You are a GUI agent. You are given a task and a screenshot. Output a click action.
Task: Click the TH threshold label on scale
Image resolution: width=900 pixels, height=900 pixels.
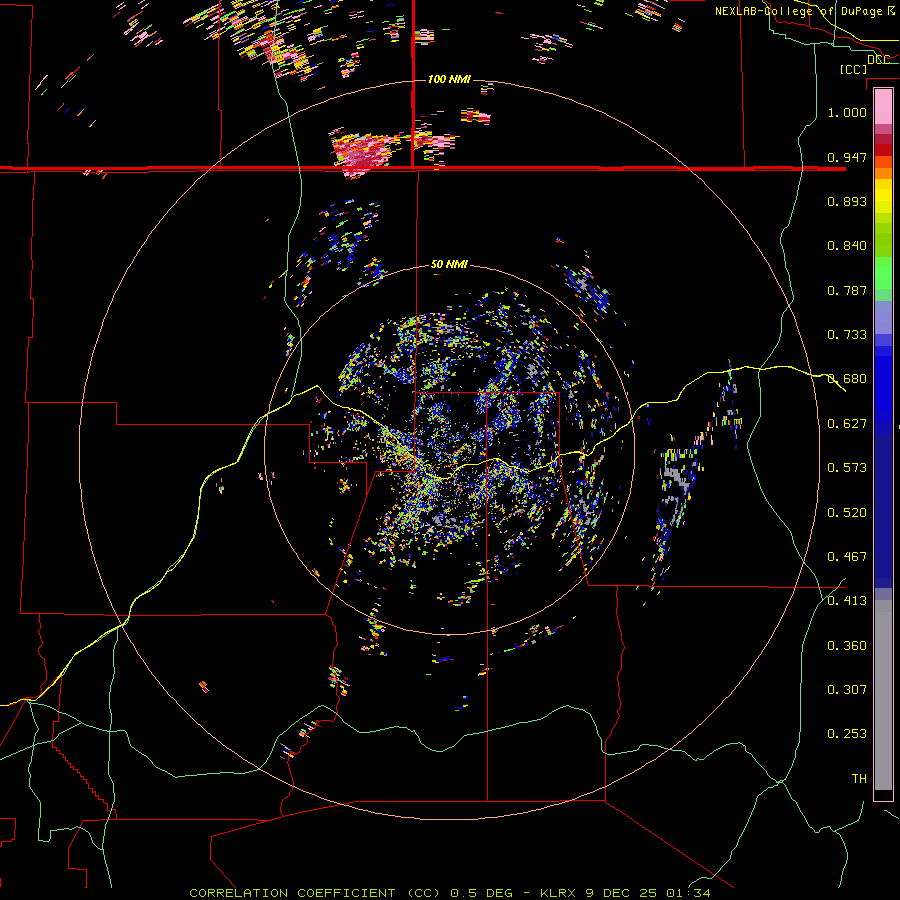pos(859,778)
